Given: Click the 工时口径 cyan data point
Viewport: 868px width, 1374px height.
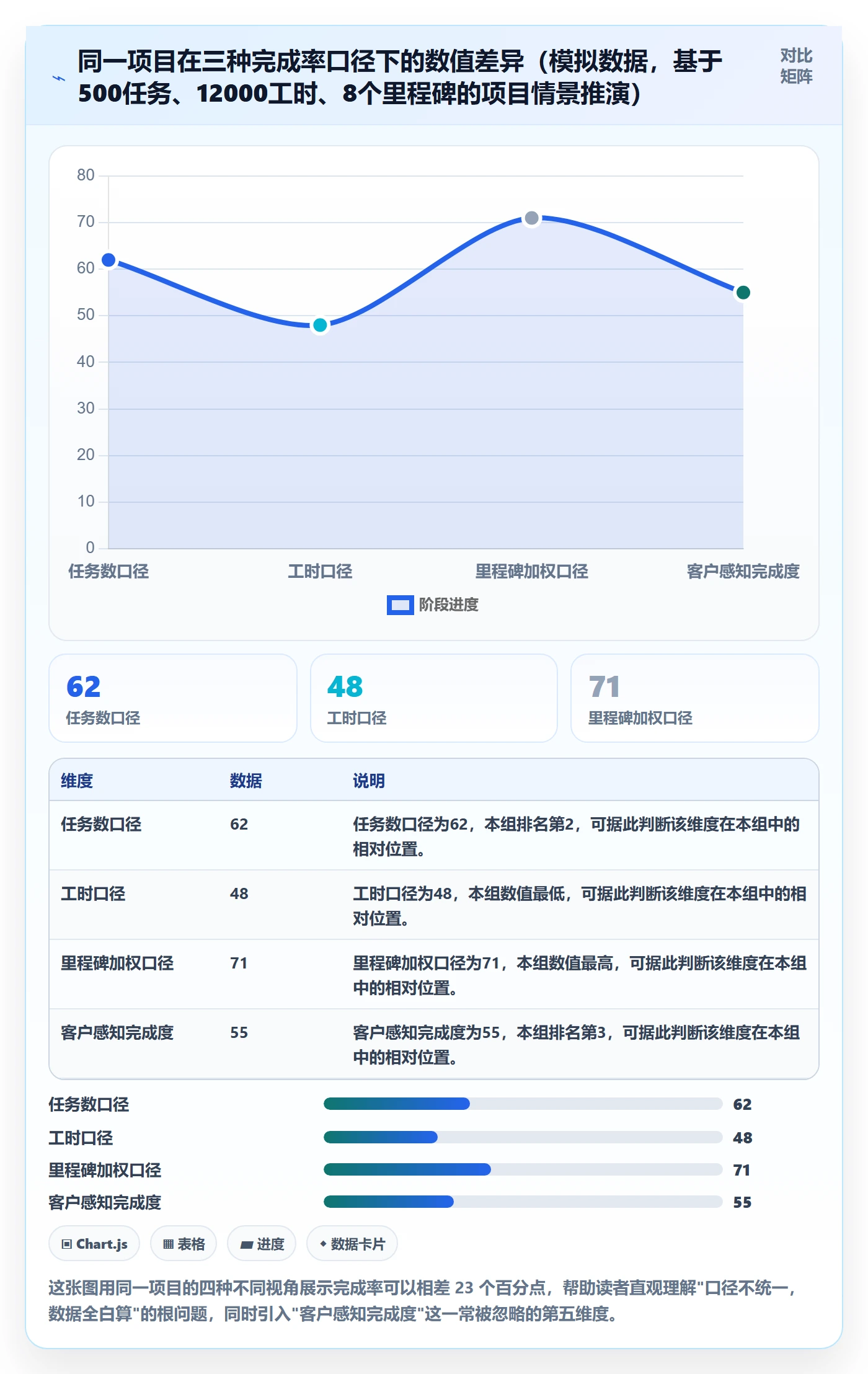Looking at the screenshot, I should tap(320, 325).
